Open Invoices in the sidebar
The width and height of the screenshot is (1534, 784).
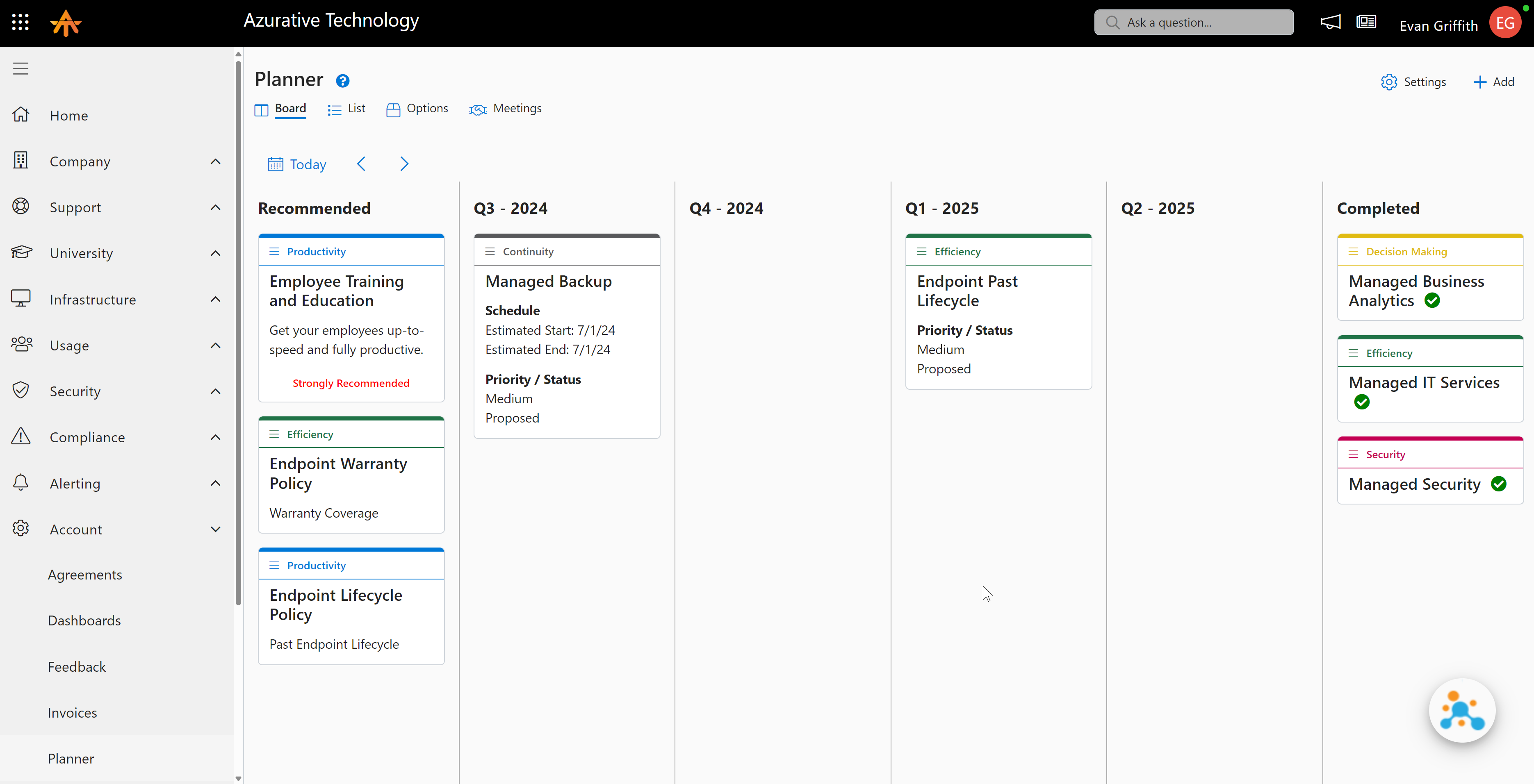[x=72, y=713]
